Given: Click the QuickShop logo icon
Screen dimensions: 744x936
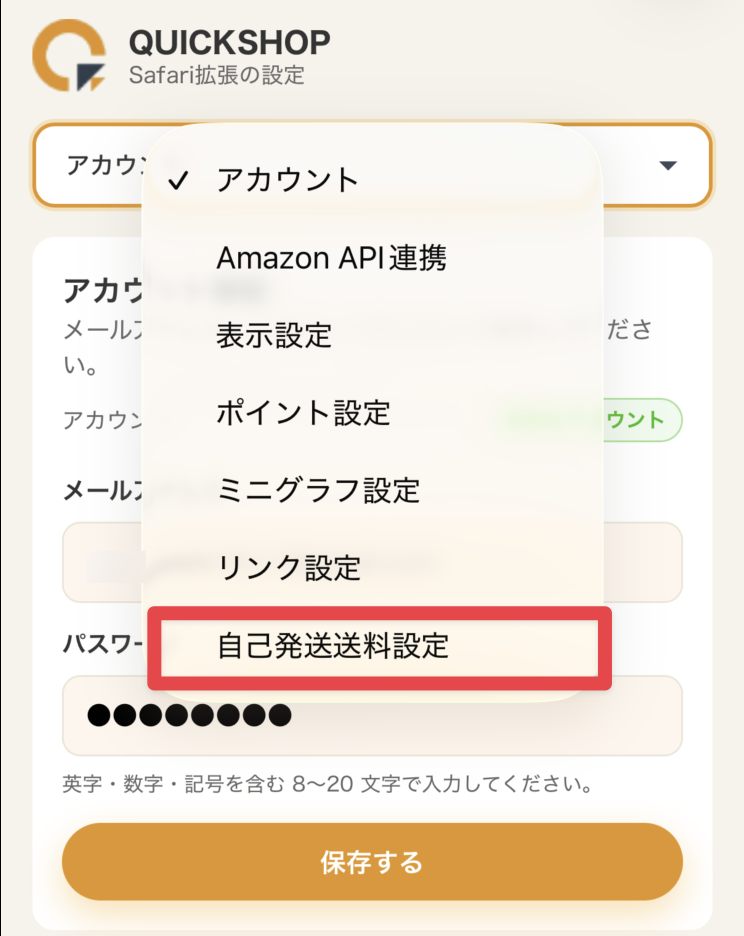Looking at the screenshot, I should 69,55.
